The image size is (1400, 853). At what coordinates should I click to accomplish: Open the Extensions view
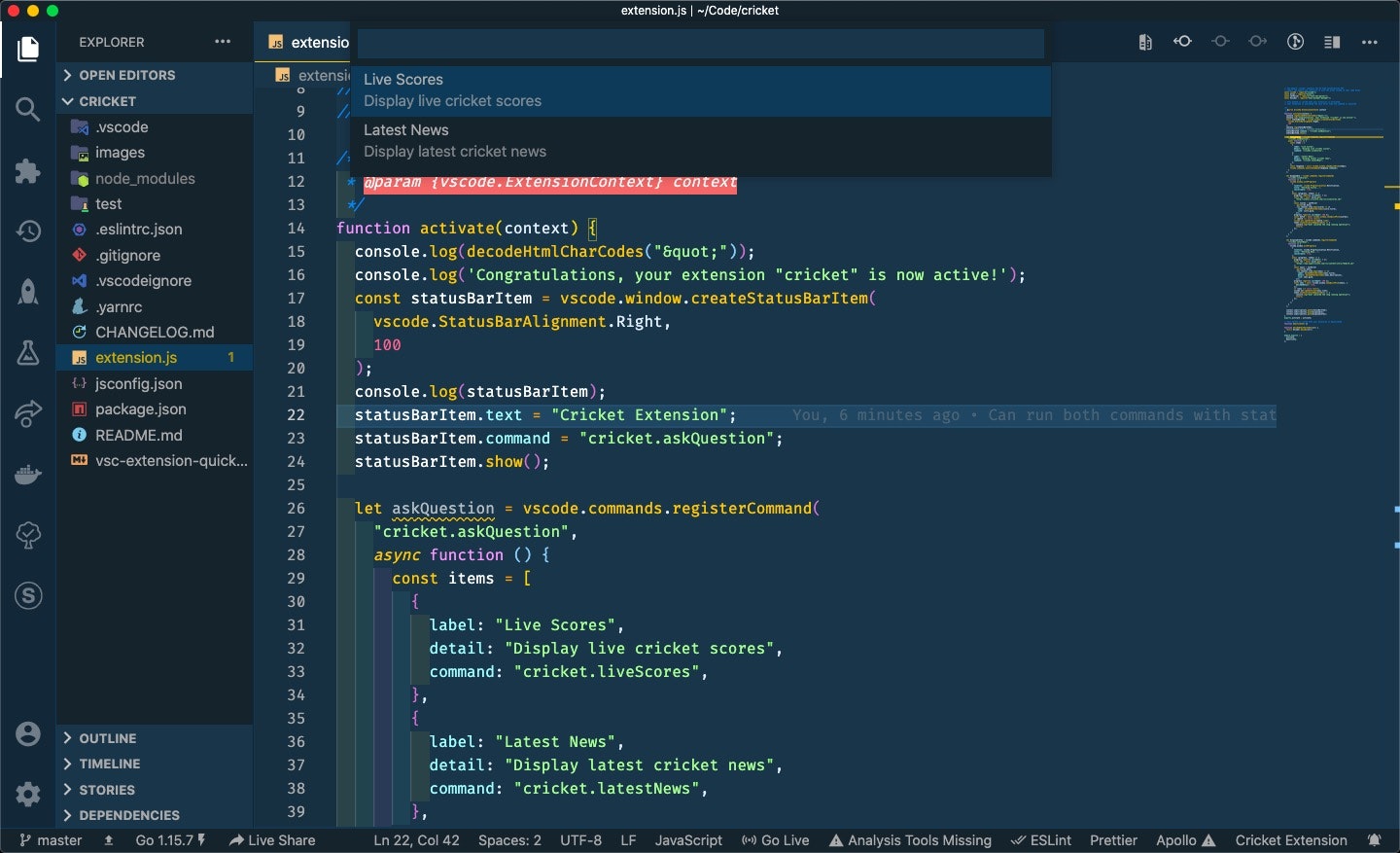coord(27,171)
